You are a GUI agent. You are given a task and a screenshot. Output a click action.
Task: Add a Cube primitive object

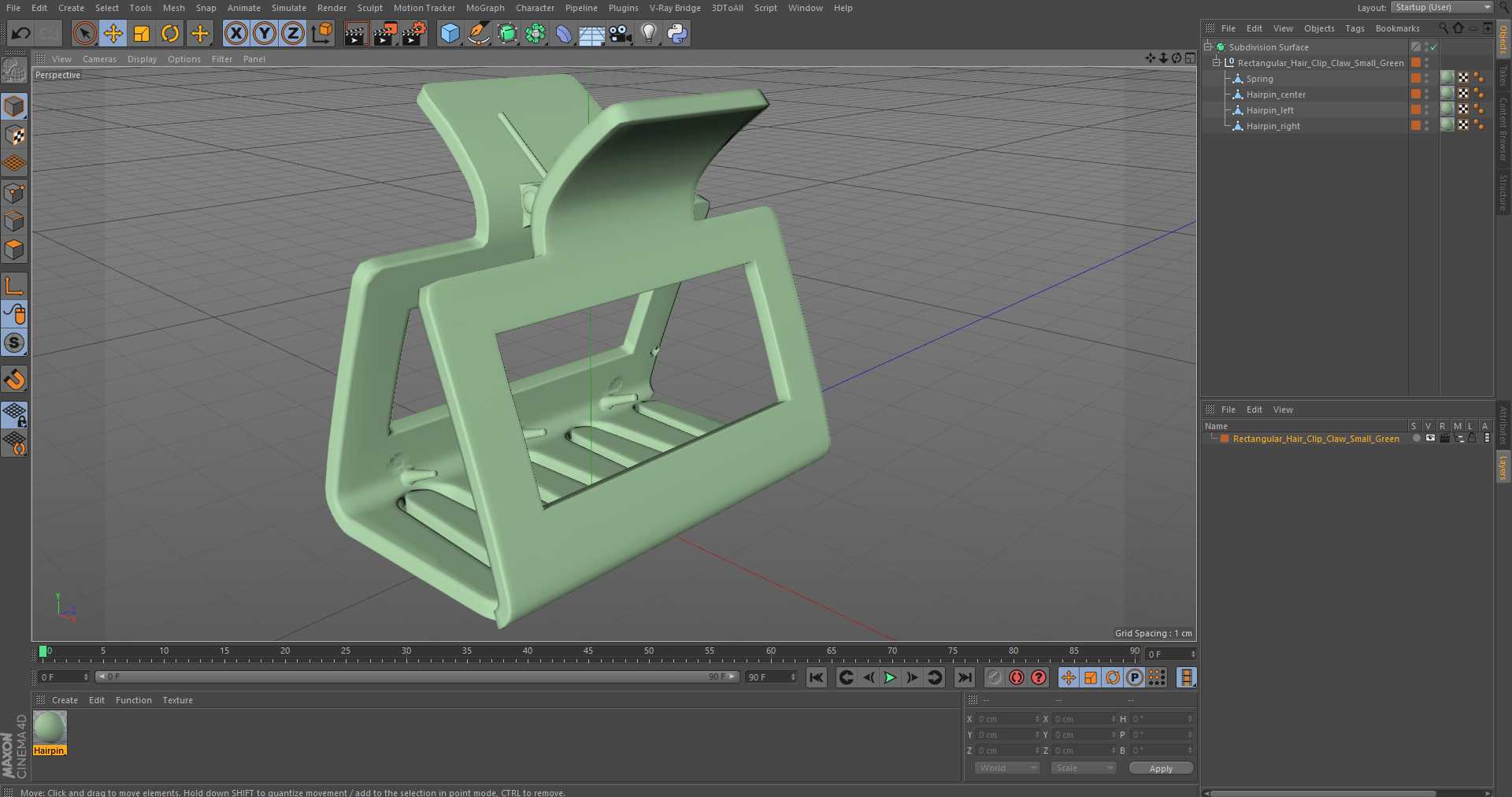pos(450,33)
